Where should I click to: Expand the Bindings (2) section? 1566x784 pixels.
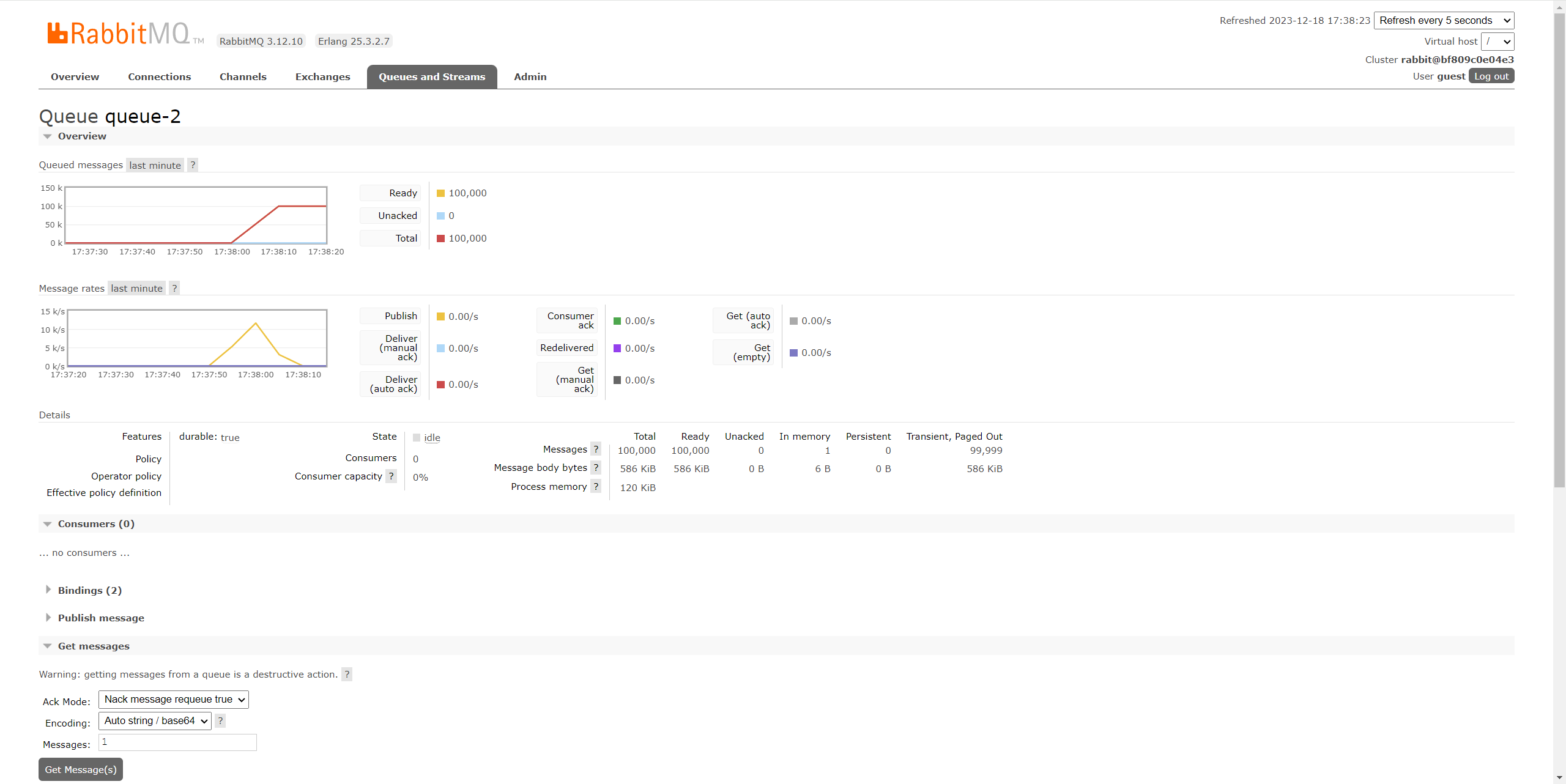point(89,590)
